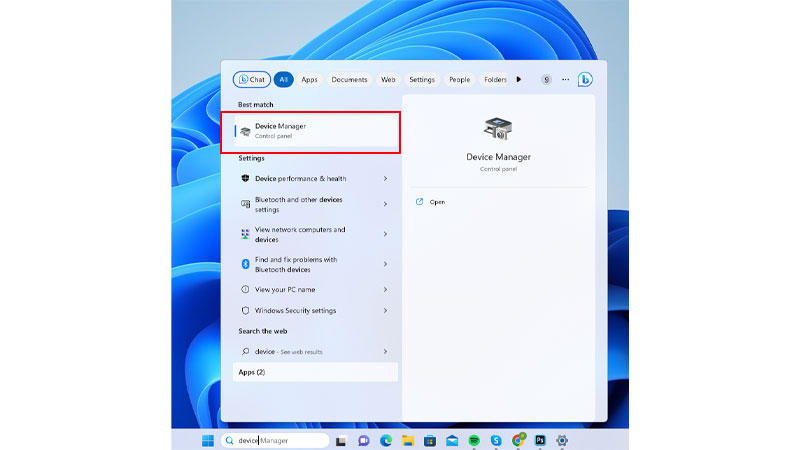Open Task View from the taskbar
Viewport: 800px width, 450px height.
tap(341, 440)
